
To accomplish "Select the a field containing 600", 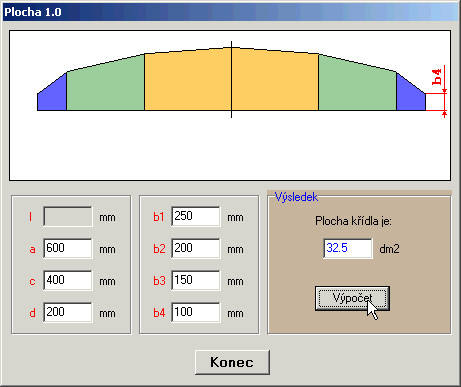I will pyautogui.click(x=68, y=248).
